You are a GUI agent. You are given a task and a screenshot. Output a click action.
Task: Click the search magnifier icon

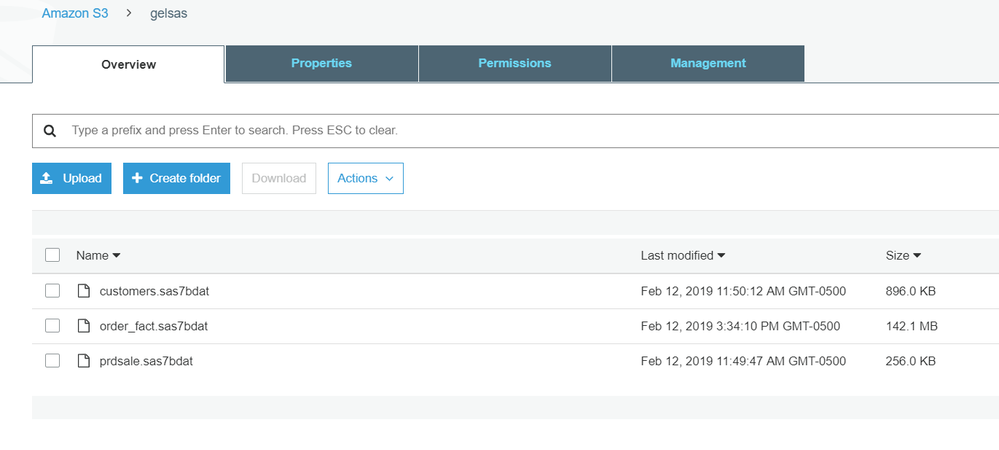tap(48, 131)
